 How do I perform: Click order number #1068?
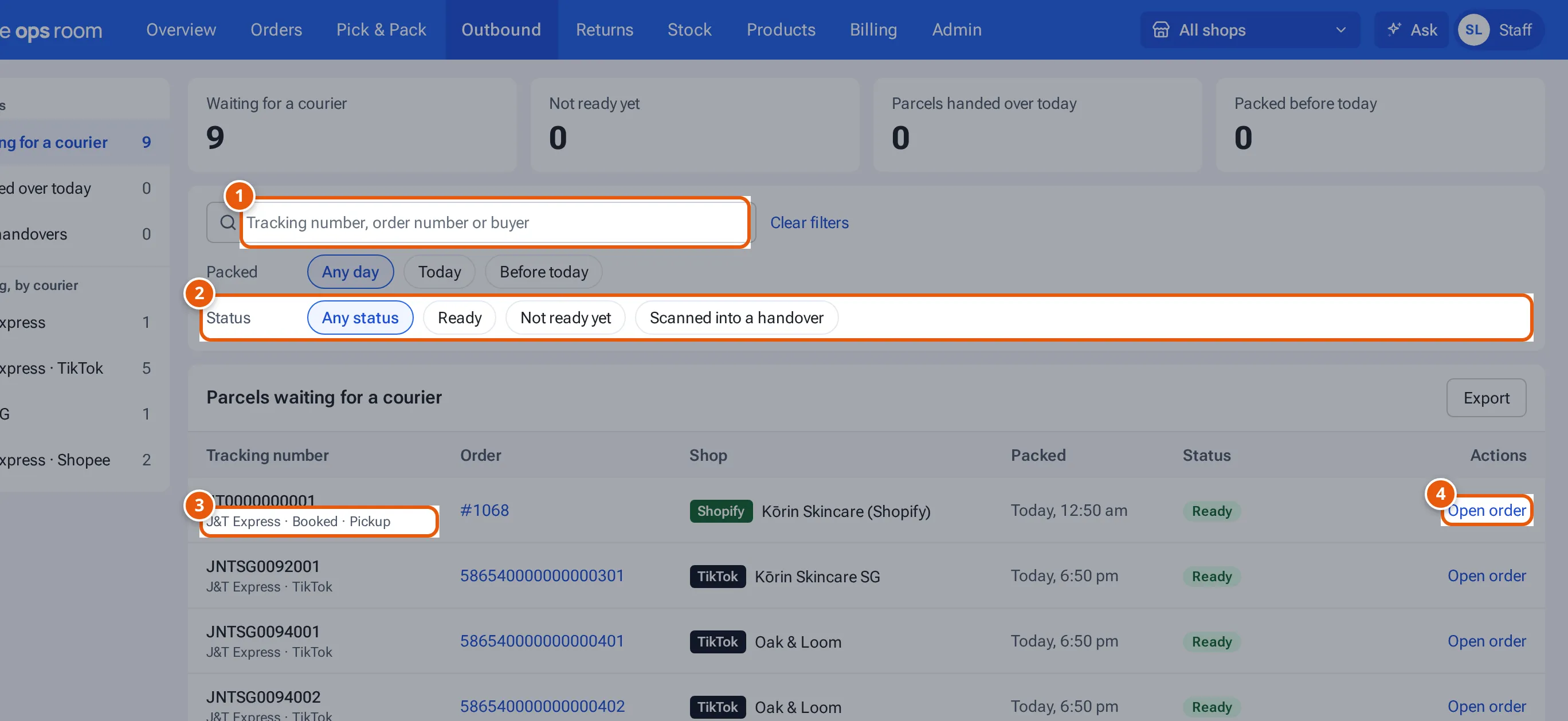(484, 510)
